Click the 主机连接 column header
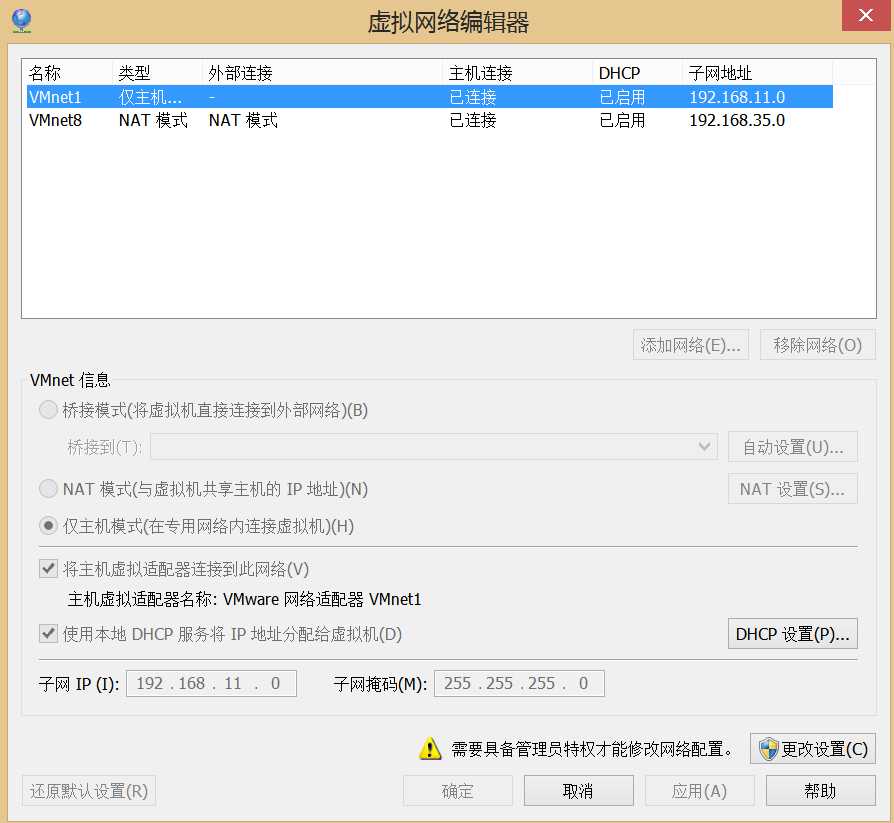This screenshot has height=823, width=894. [517, 72]
